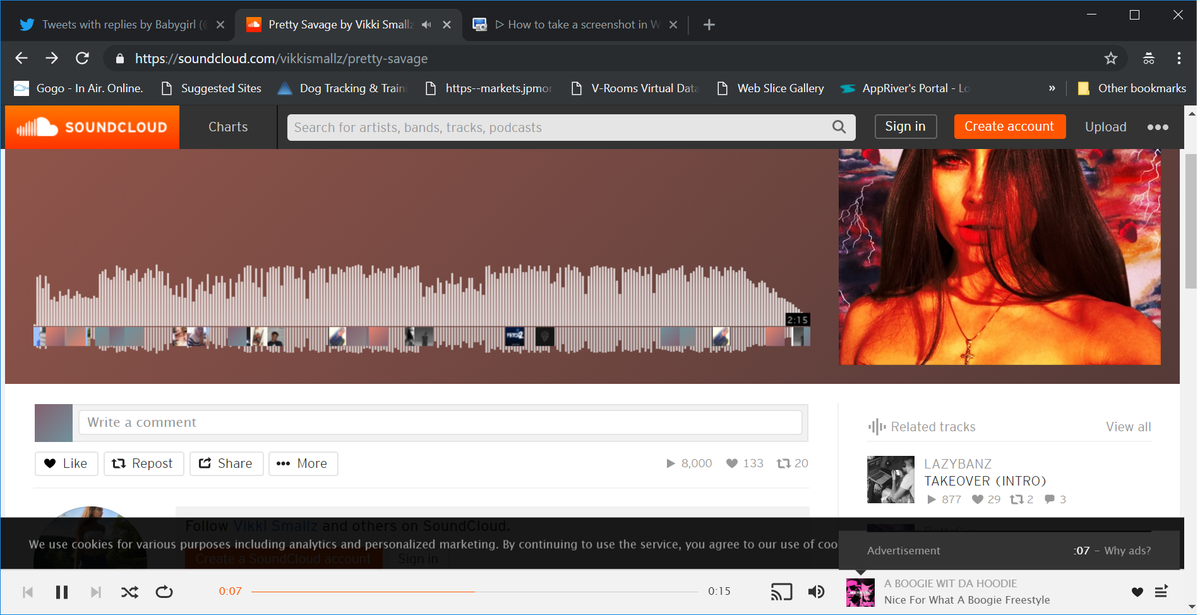The width and height of the screenshot is (1200, 615).
Task: Bookmark this page with star icon
Action: point(1111,58)
